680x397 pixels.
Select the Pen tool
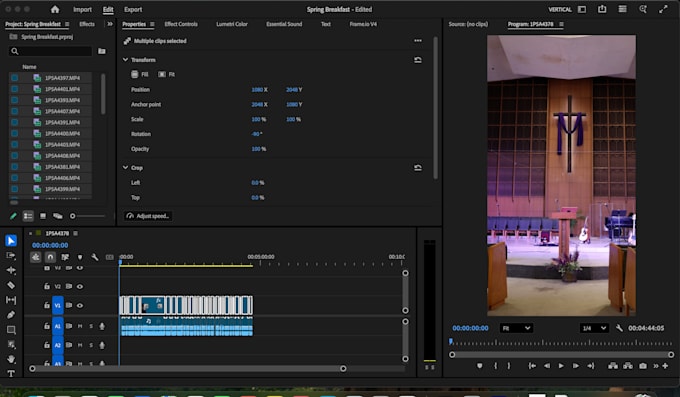11,315
